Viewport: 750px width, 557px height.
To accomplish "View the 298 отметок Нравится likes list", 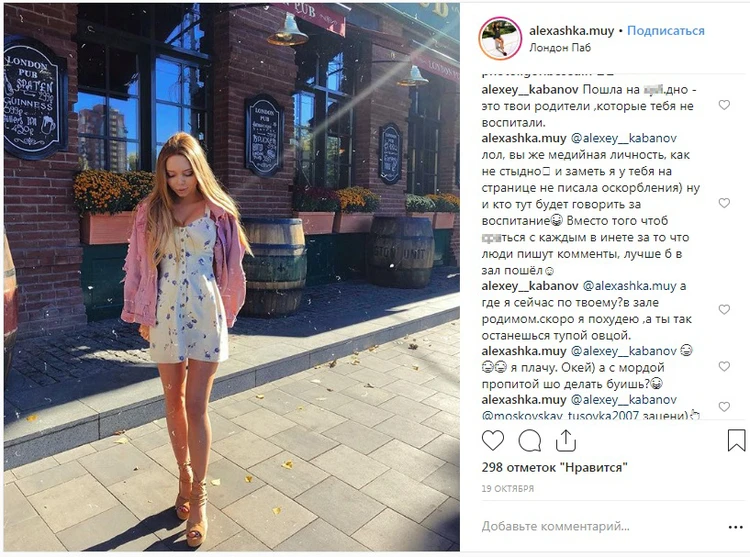I will pyautogui.click(x=554, y=467).
